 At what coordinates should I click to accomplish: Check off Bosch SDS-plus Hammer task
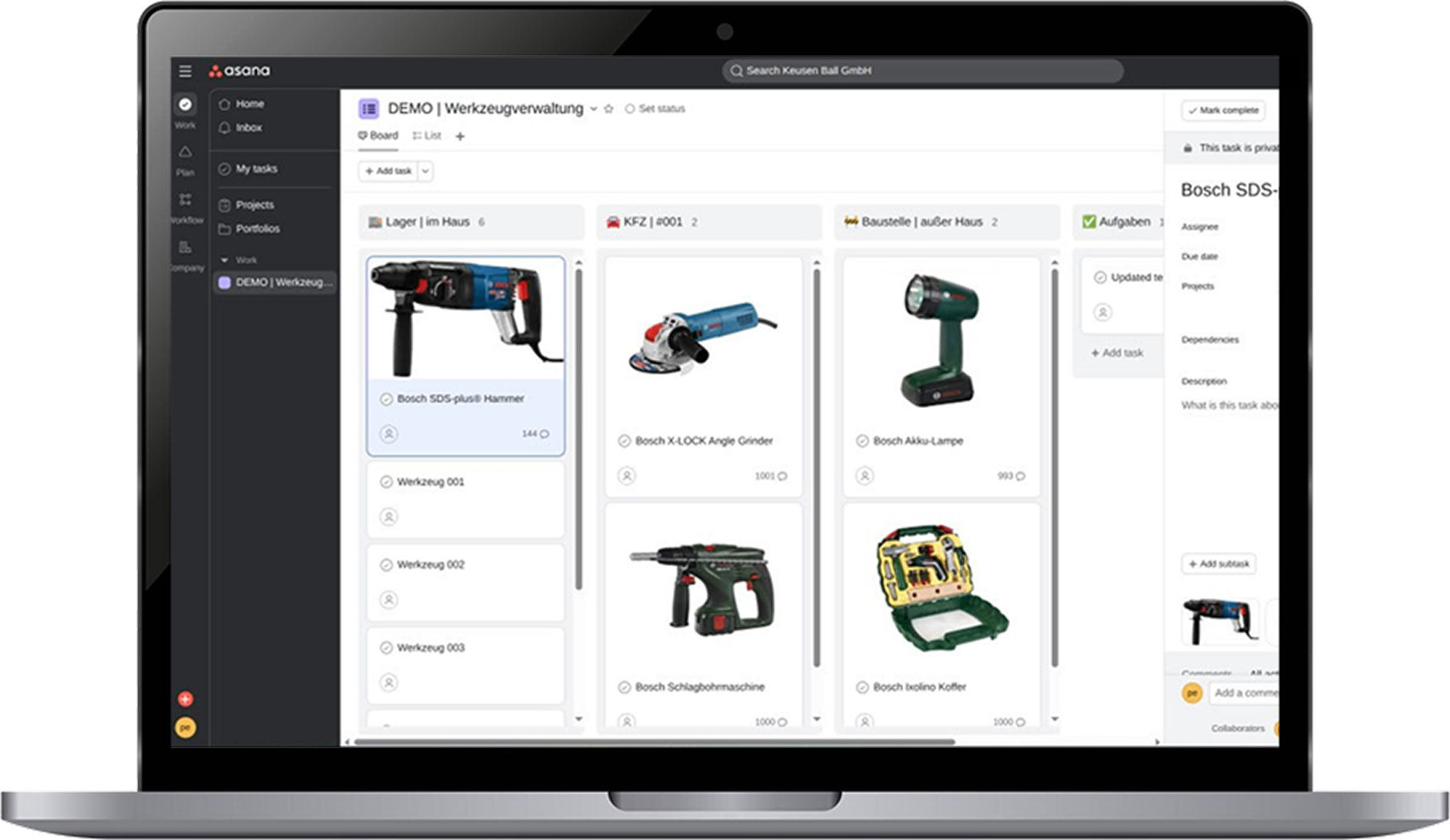tap(386, 398)
